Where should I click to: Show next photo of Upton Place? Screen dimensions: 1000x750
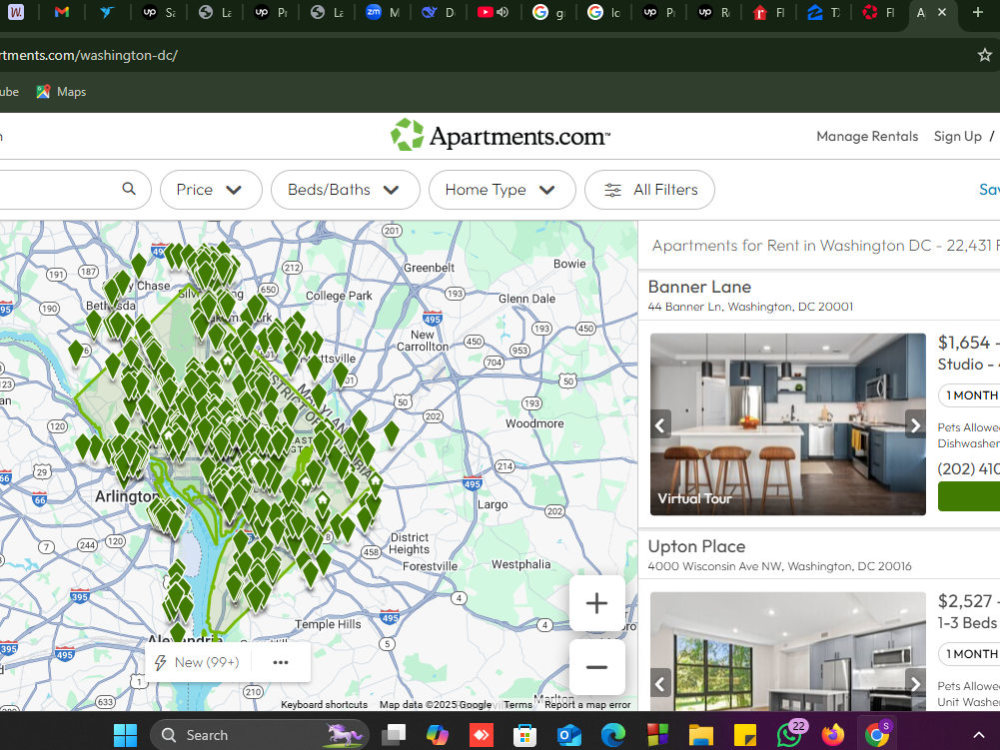[915, 684]
